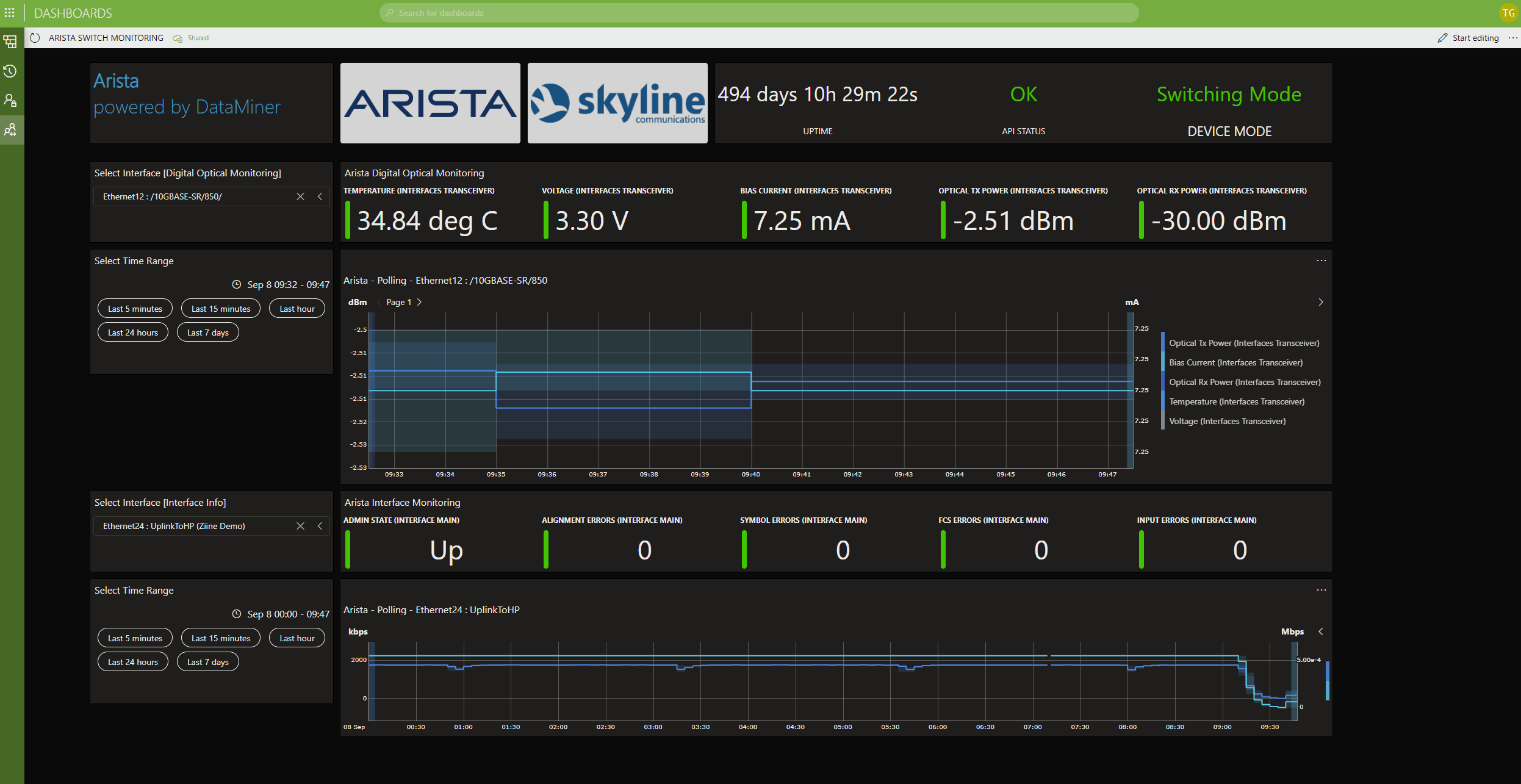Screen dimensions: 1521x784
Task: Open recent dashboards history icon
Action: (10, 71)
